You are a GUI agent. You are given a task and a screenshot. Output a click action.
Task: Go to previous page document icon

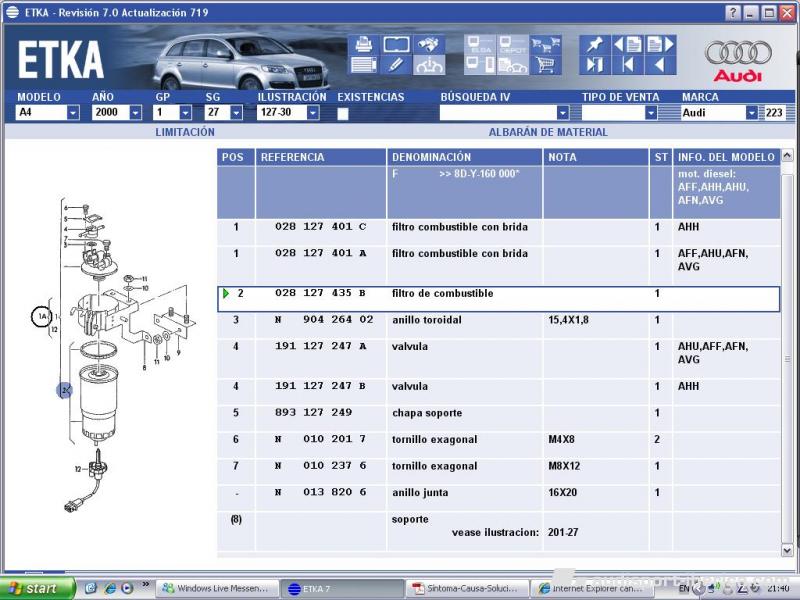click(x=628, y=44)
